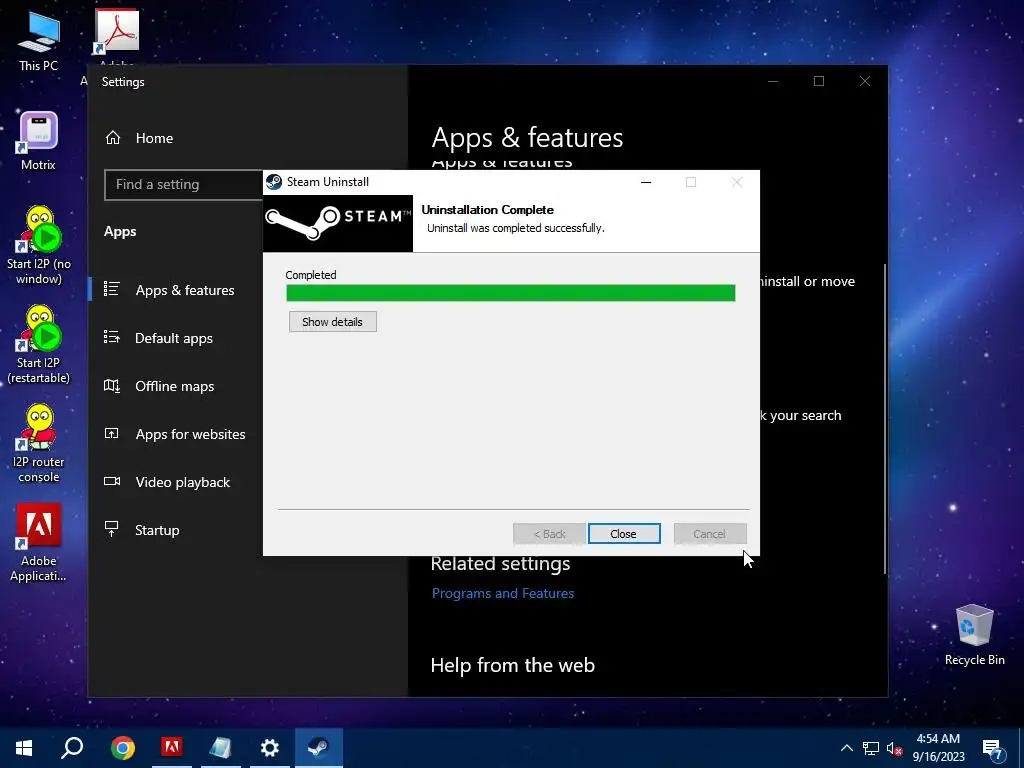
Task: Open Apps for websites settings page
Action: point(190,434)
